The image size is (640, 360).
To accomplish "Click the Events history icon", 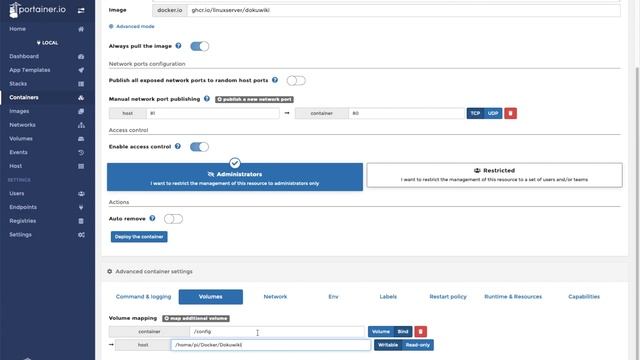I will pos(81,152).
